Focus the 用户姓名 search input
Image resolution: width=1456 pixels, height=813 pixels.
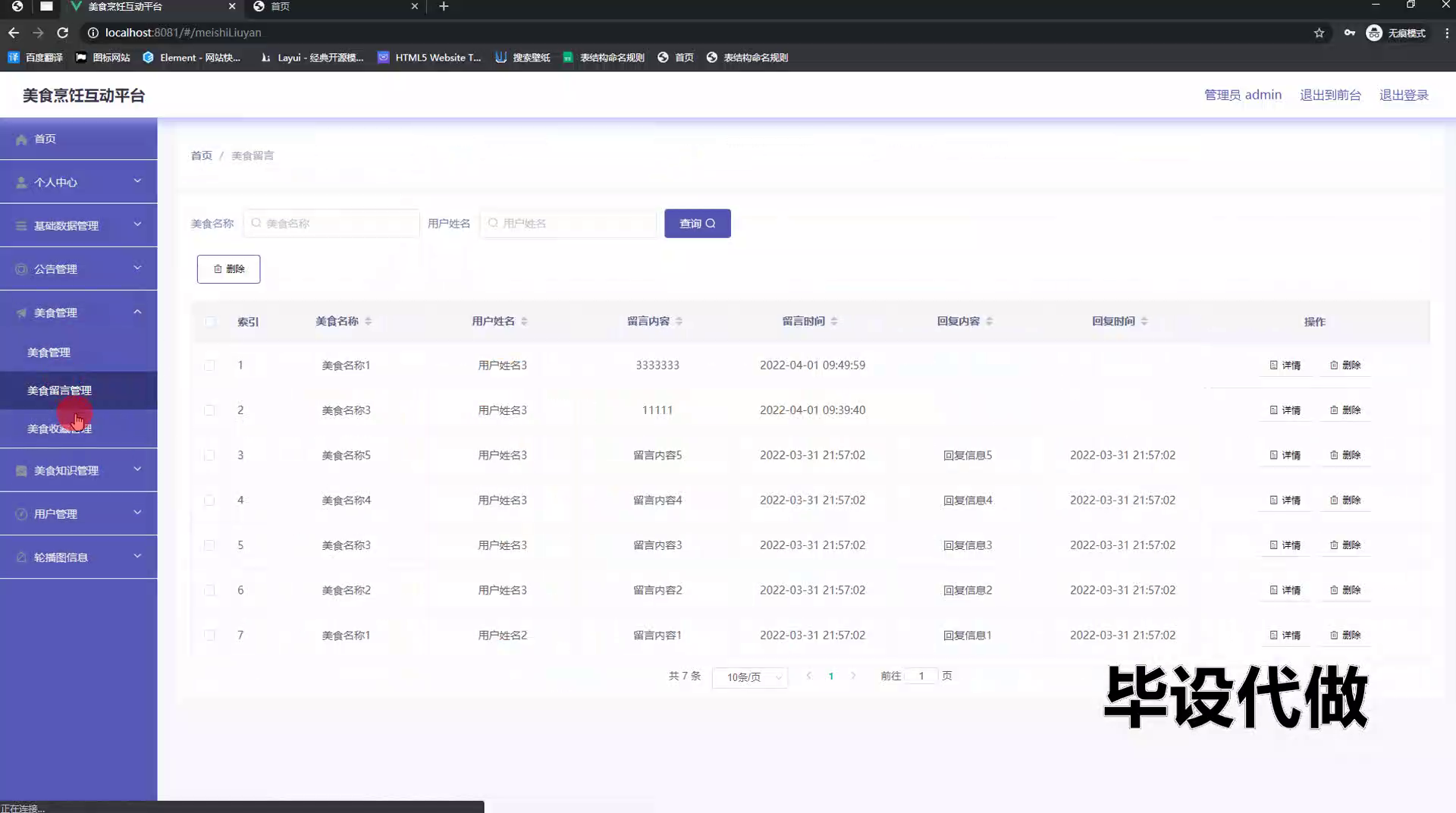tap(568, 223)
